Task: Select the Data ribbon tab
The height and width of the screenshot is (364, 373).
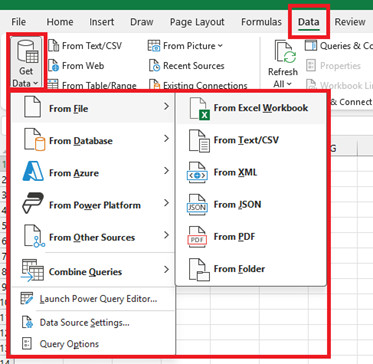Action: (x=309, y=22)
